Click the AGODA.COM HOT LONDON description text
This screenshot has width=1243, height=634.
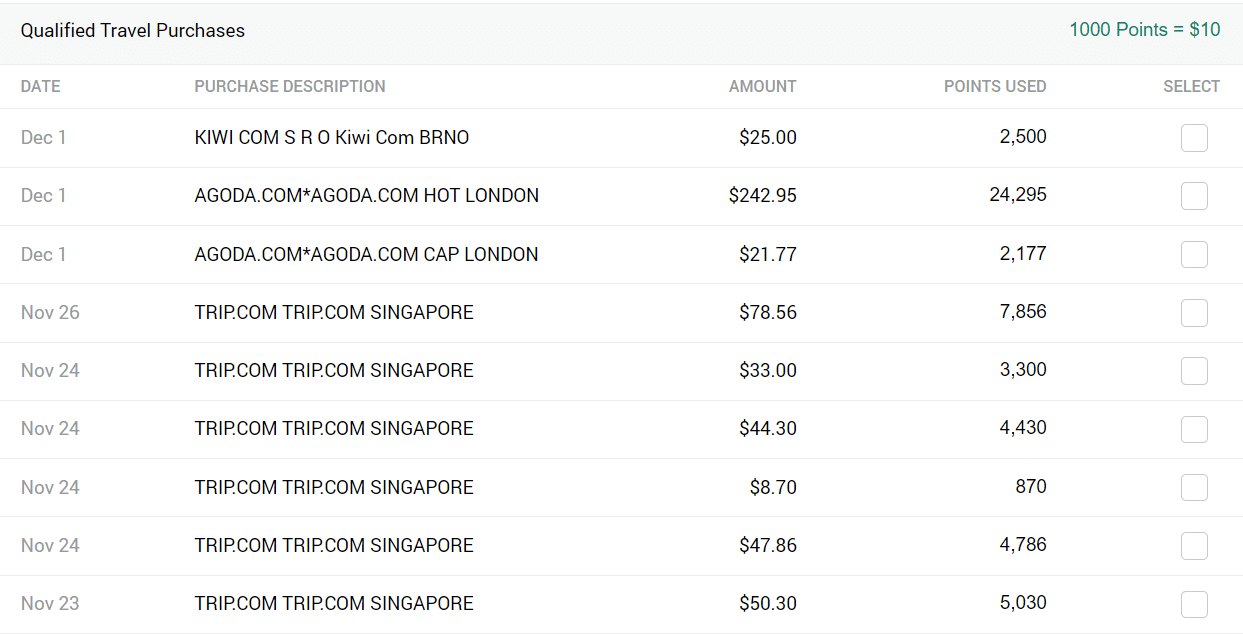tap(367, 196)
